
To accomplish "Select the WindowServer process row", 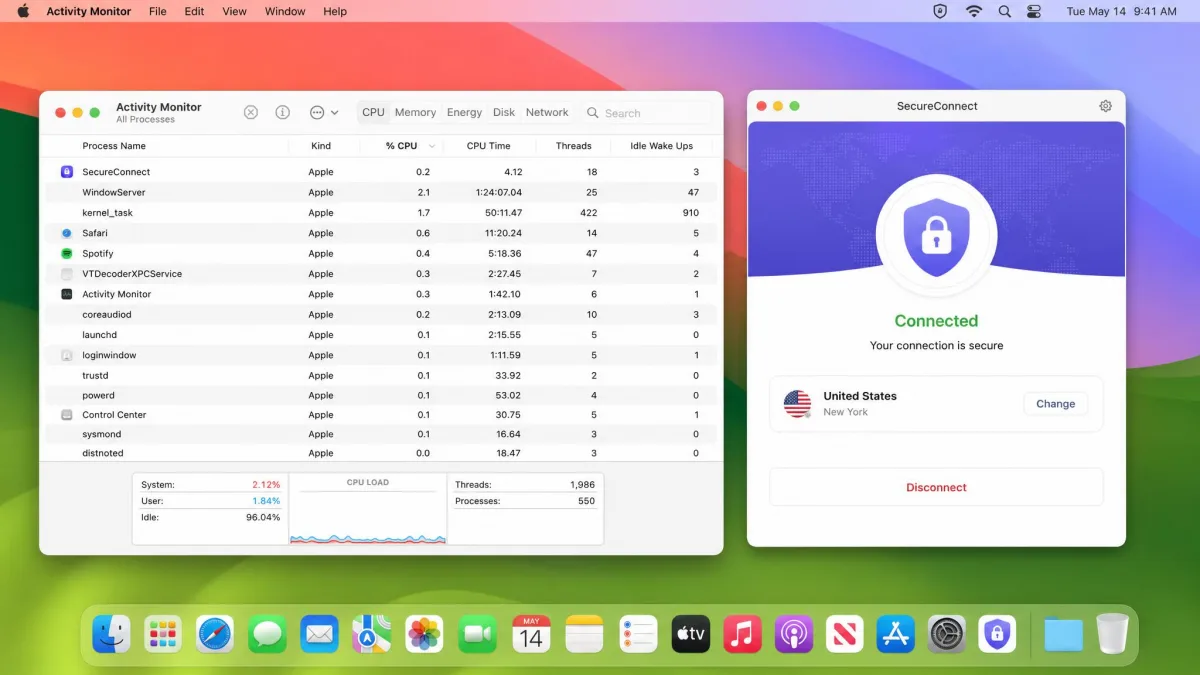I will point(381,192).
